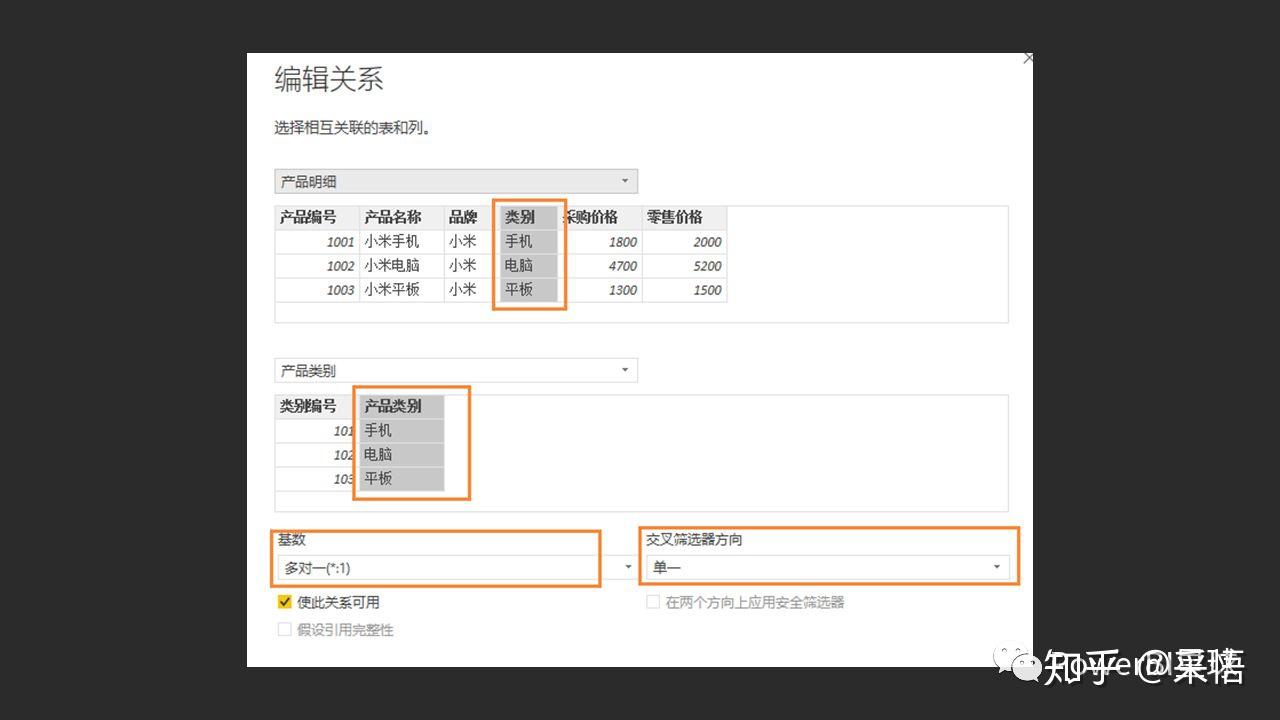Close the 编辑关系 dialog
The image size is (1280, 720).
(1029, 58)
